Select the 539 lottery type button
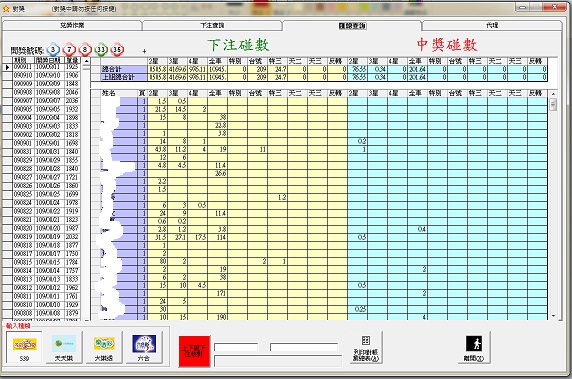572x379 pixels. click(24, 347)
